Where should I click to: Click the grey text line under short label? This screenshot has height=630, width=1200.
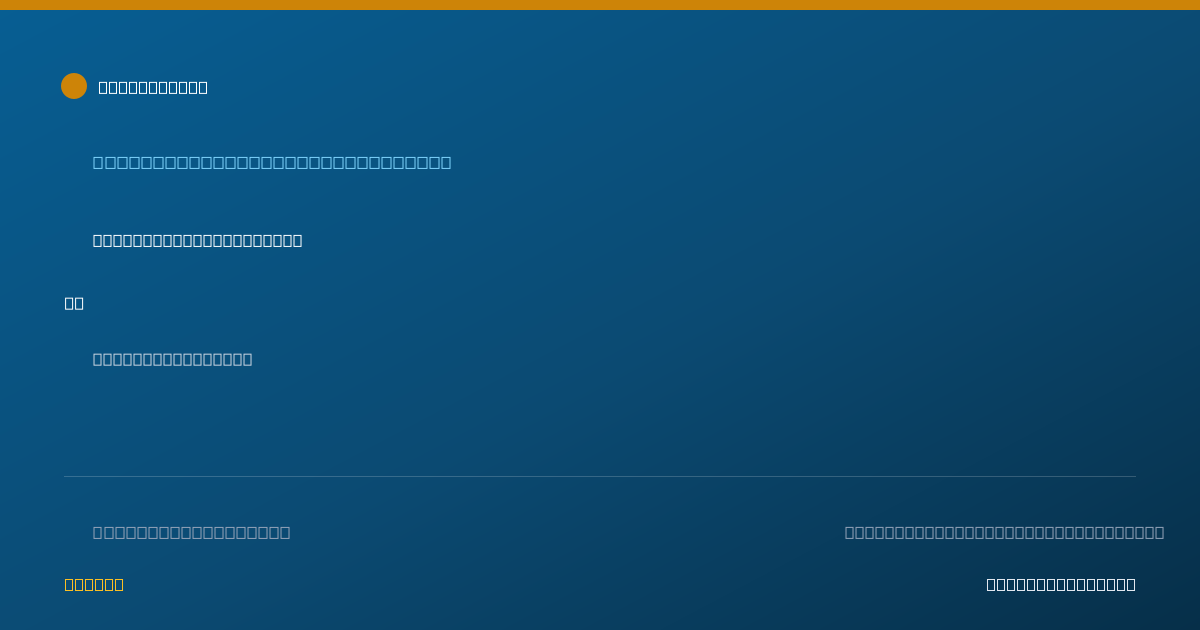(x=172, y=359)
